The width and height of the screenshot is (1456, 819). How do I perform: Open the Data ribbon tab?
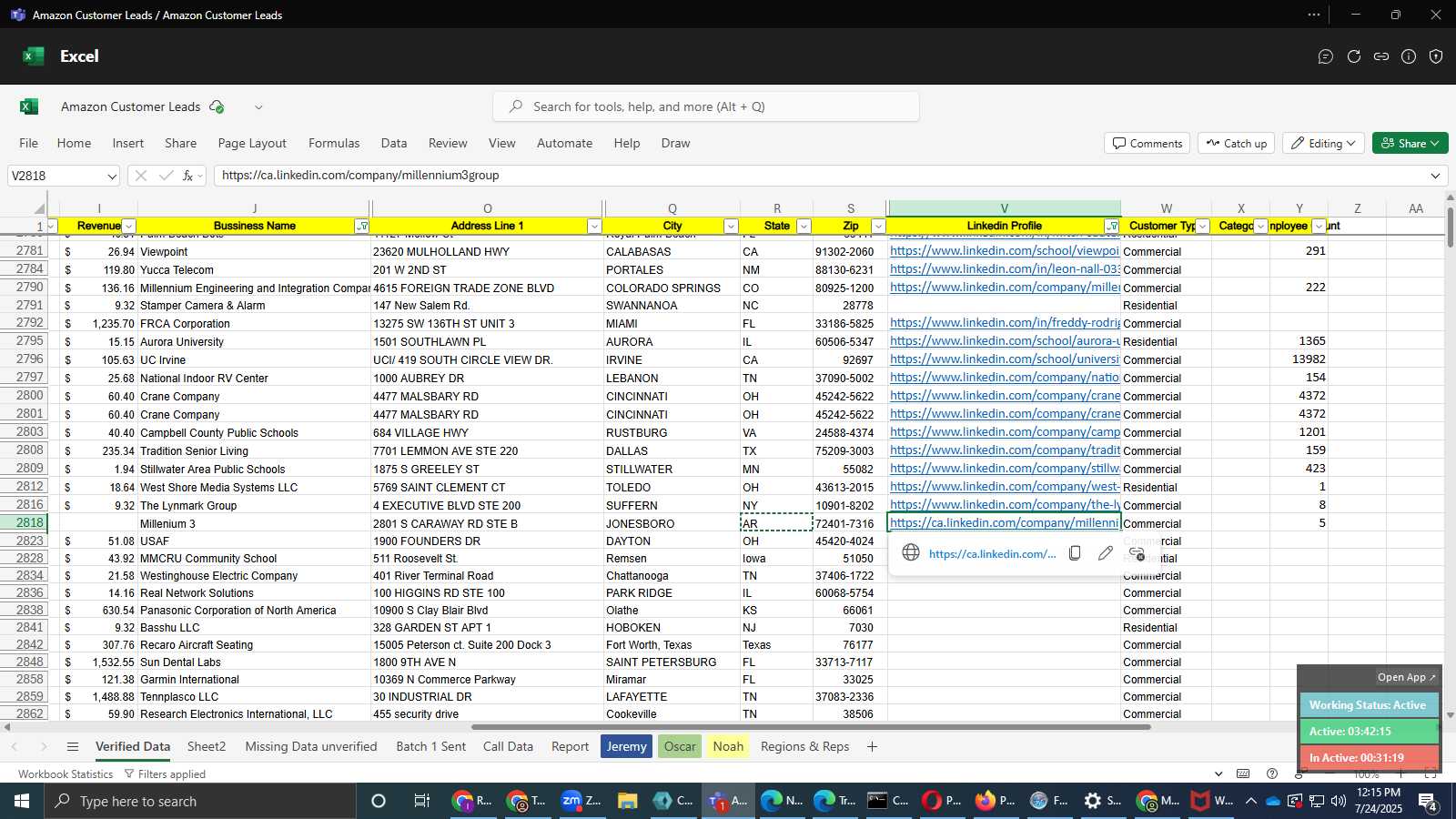tap(394, 143)
